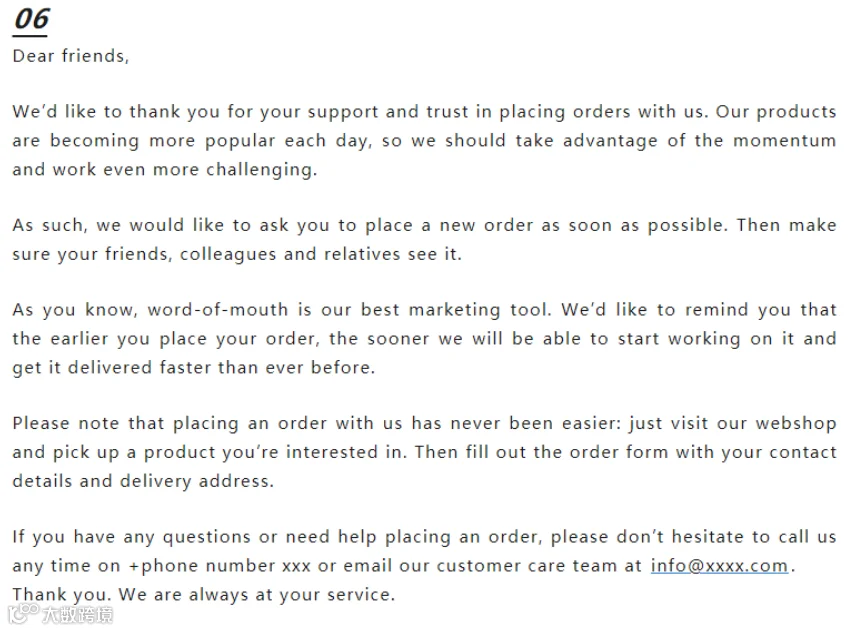Open the info@xxxx.com email link

pyautogui.click(x=719, y=566)
